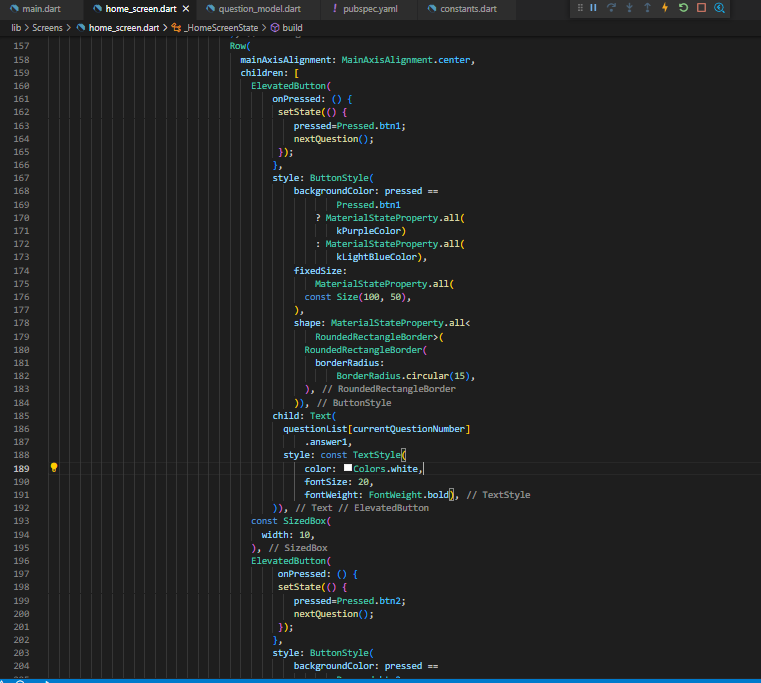Click 'nextQuestion();' on line 164
This screenshot has height=683, width=761.
pyautogui.click(x=333, y=139)
